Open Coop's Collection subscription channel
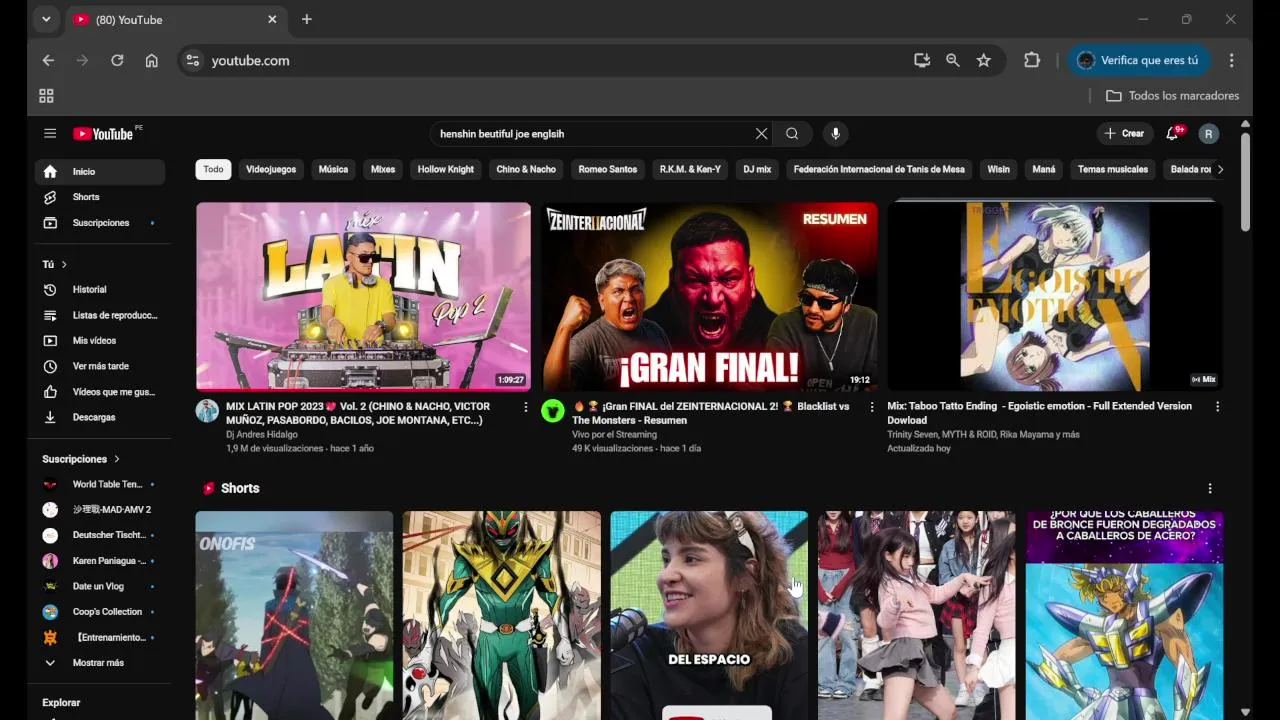The height and width of the screenshot is (720, 1280). 100,612
